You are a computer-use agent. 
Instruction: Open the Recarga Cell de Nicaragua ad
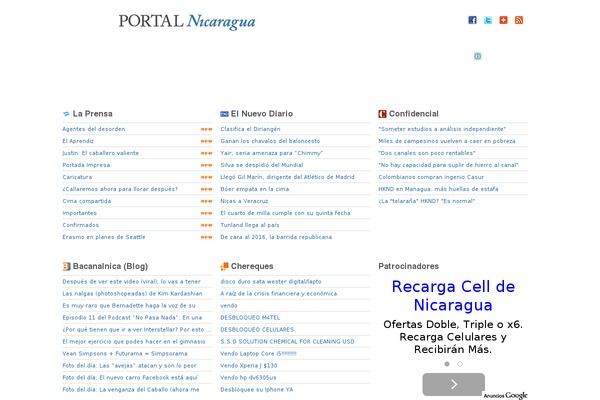pyautogui.click(x=453, y=296)
